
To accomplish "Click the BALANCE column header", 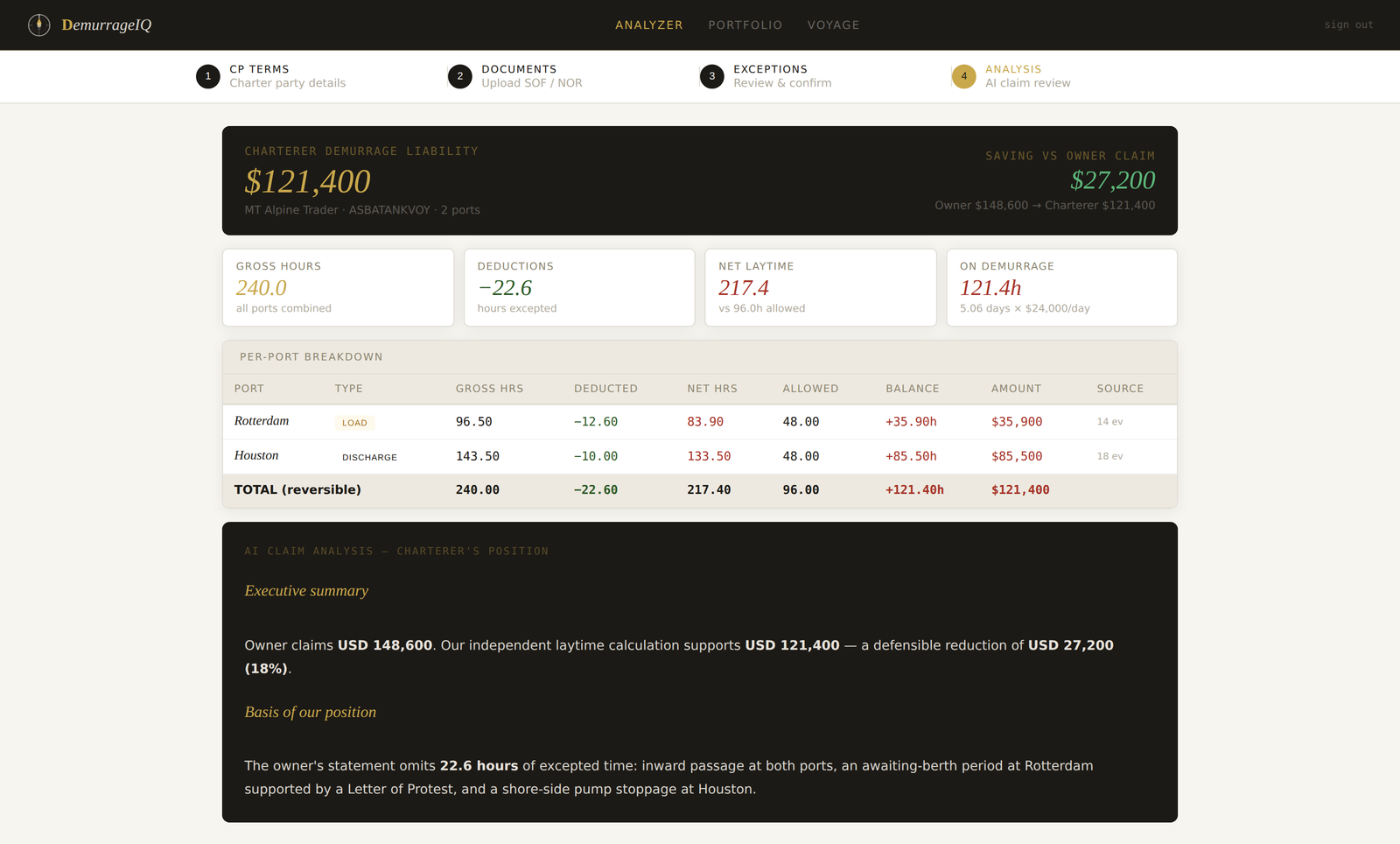I will tap(913, 389).
